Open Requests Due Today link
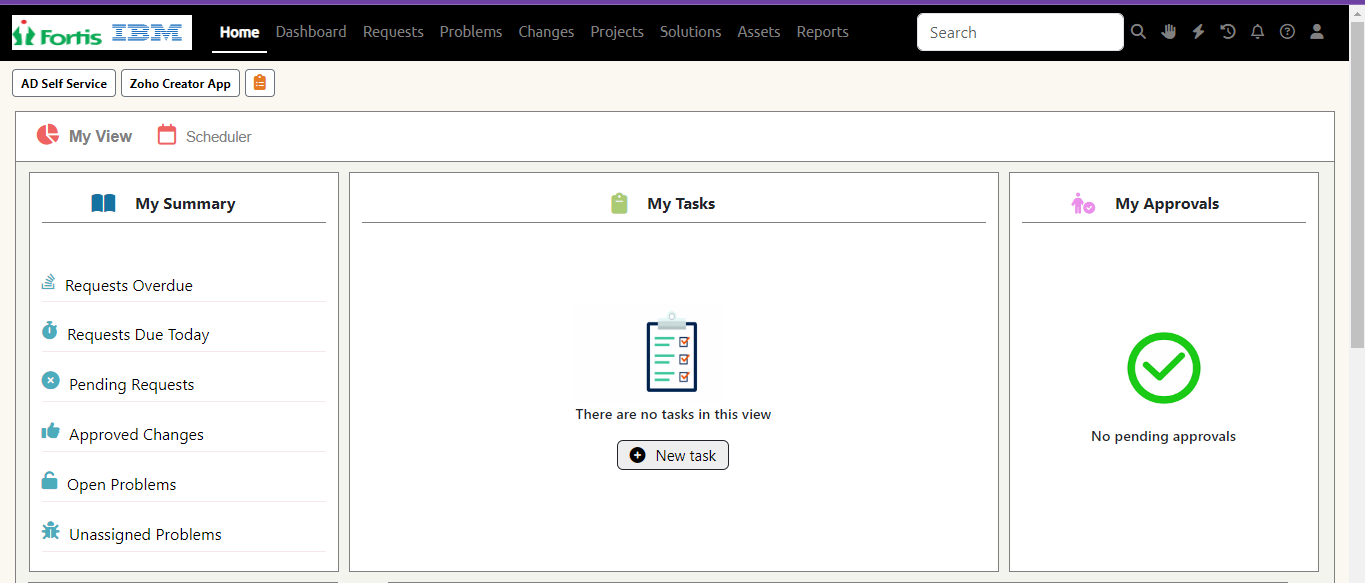 pos(138,335)
